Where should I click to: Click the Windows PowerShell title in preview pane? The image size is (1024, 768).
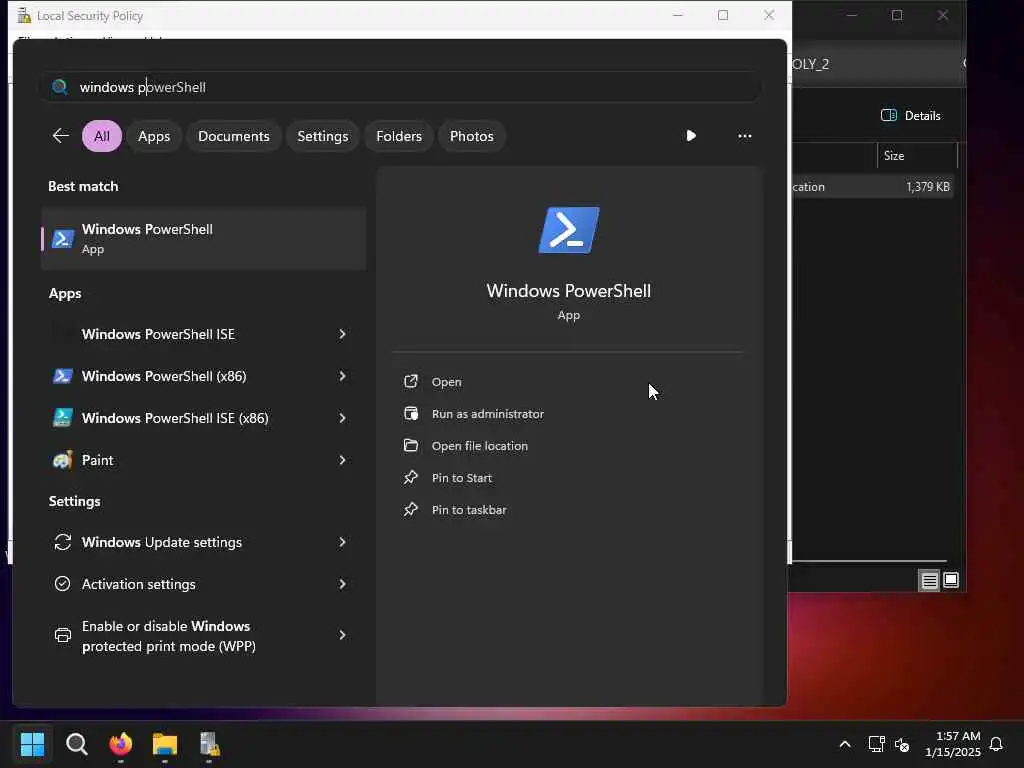[x=569, y=291]
